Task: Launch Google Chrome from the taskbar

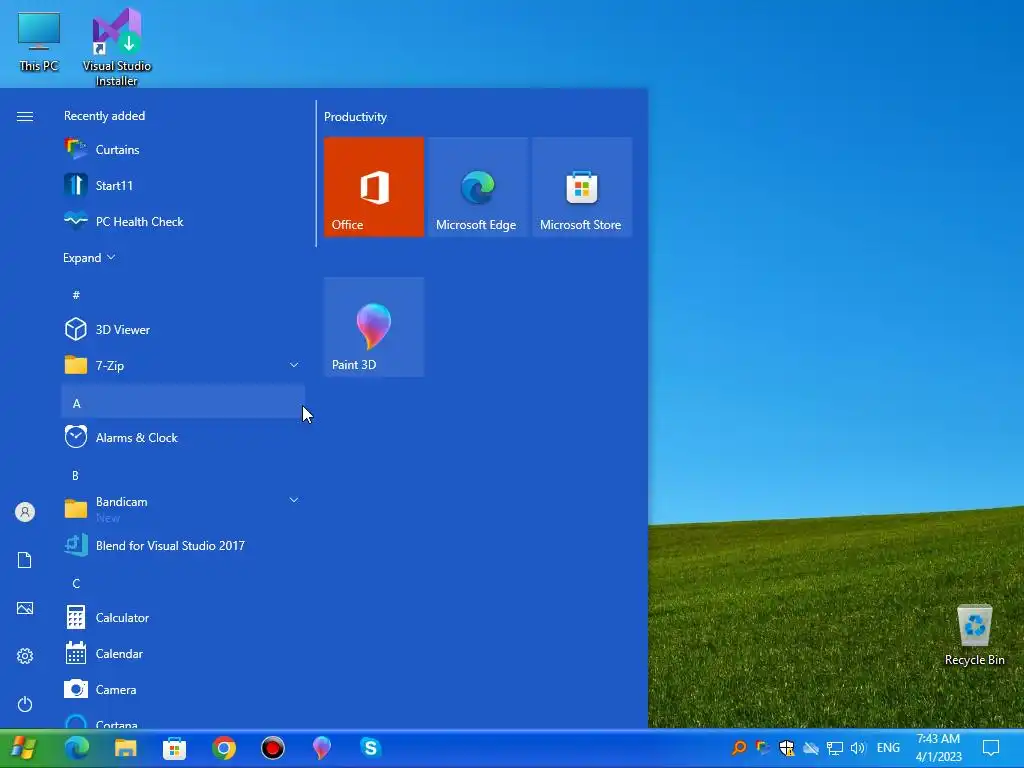Action: pyautogui.click(x=223, y=748)
